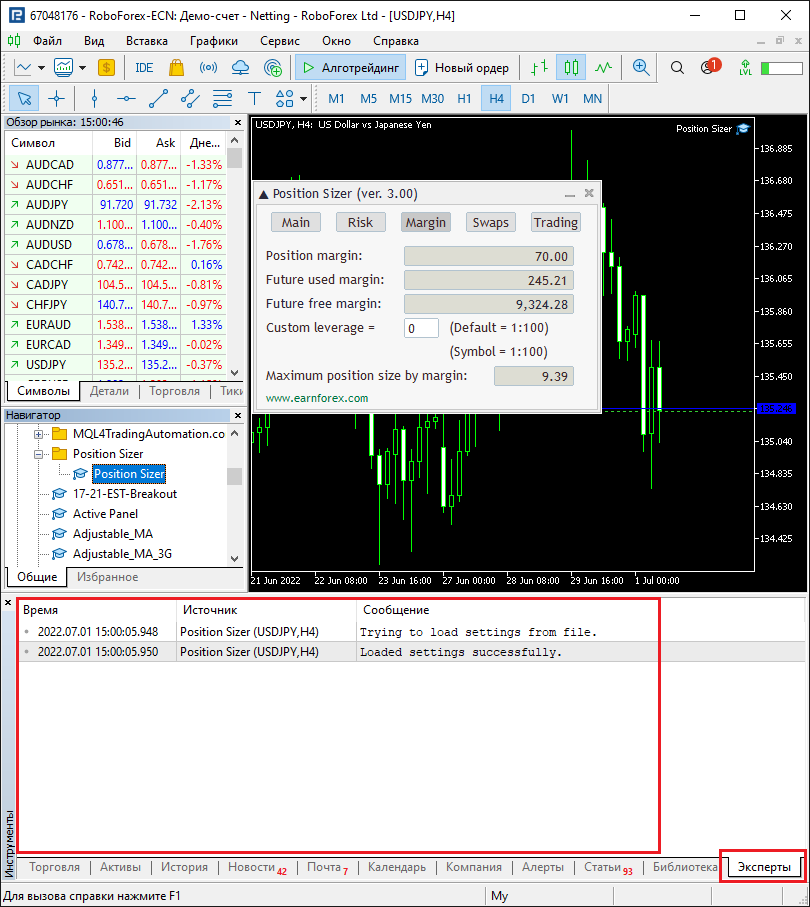This screenshot has width=810, height=907.
Task: Select the M15 timeframe
Action: pyautogui.click(x=400, y=98)
